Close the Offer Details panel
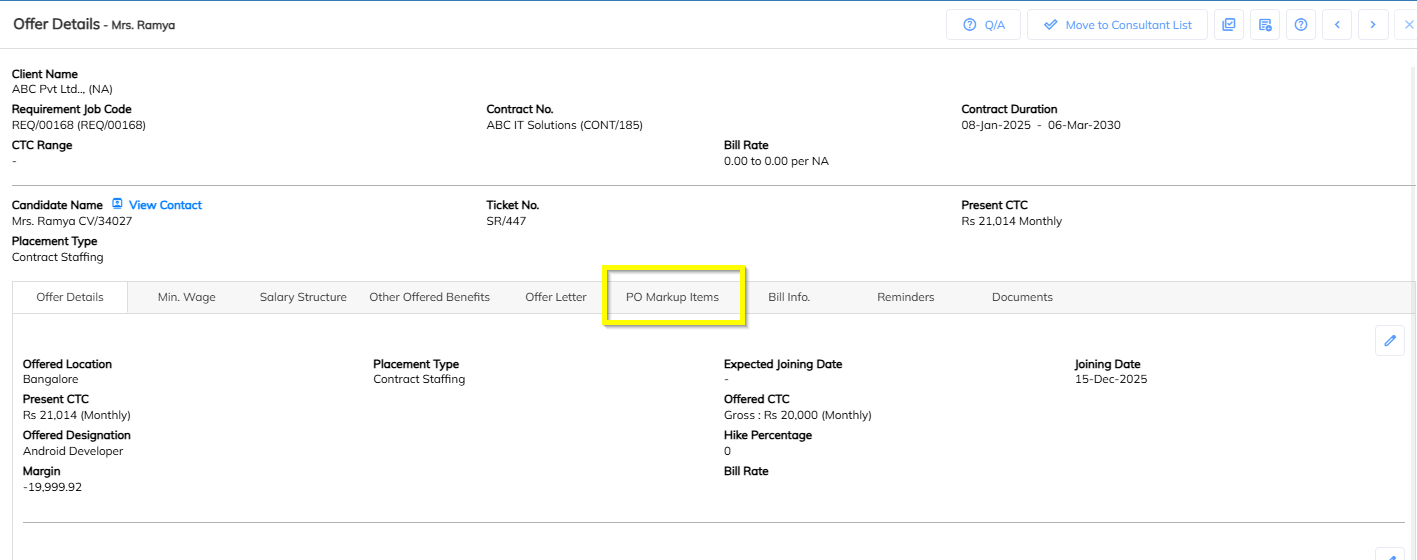1417x560 pixels. 1408,25
